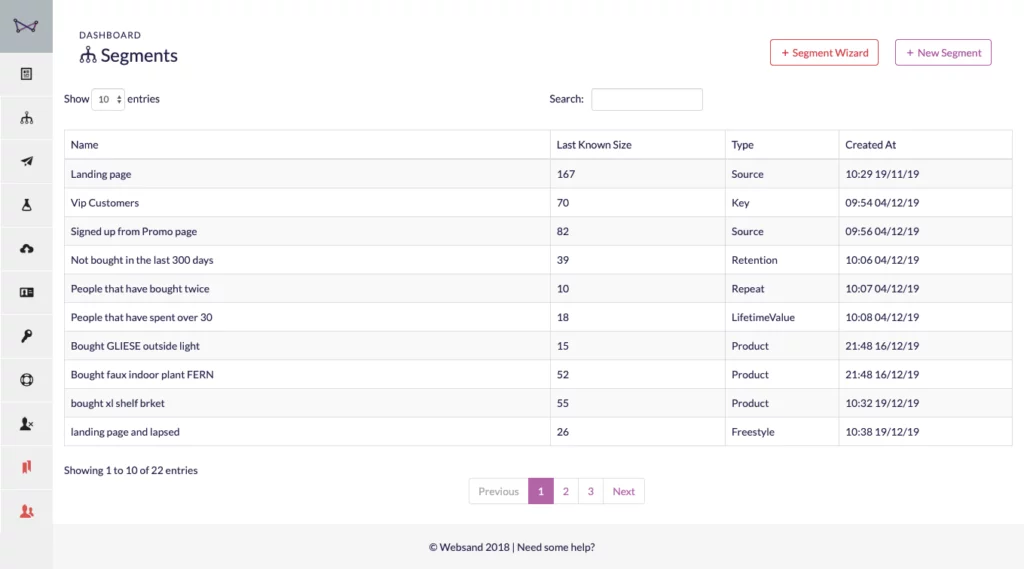Open the red bookmark icon in sidebar
Screen dimensions: 1024x569
tap(26, 467)
